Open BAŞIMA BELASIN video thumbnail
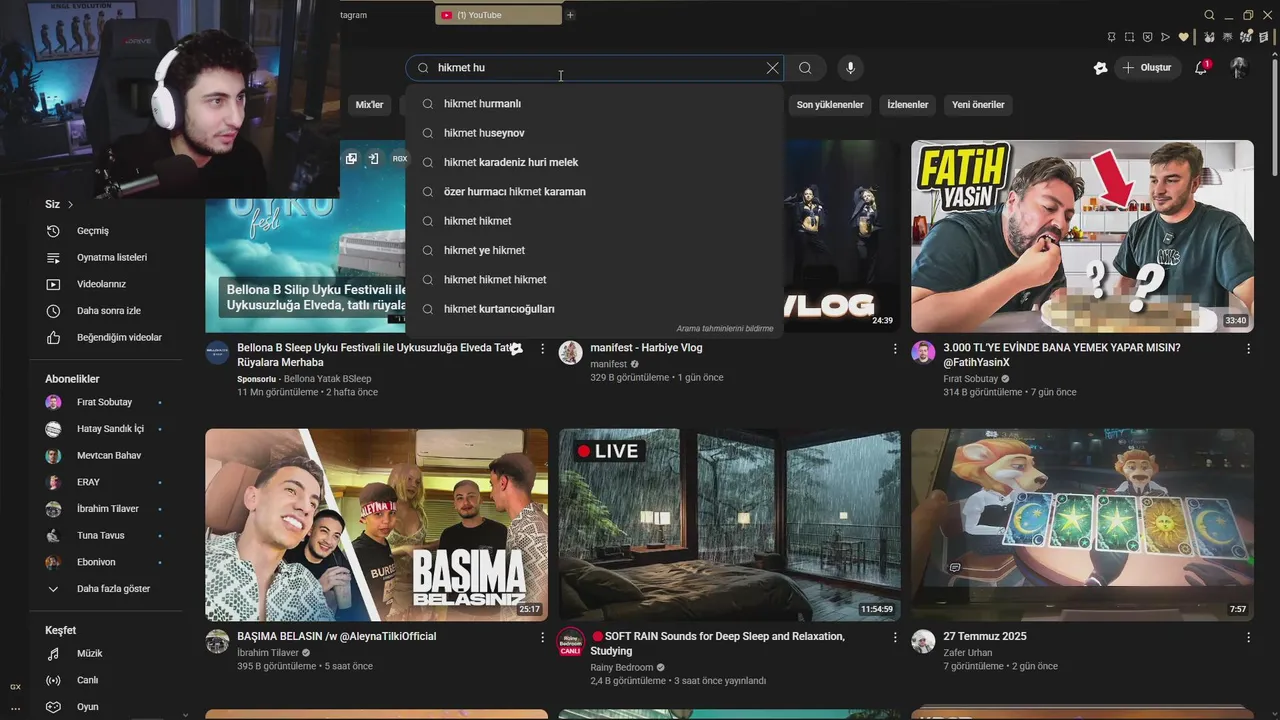Image resolution: width=1280 pixels, height=720 pixels. (x=377, y=525)
